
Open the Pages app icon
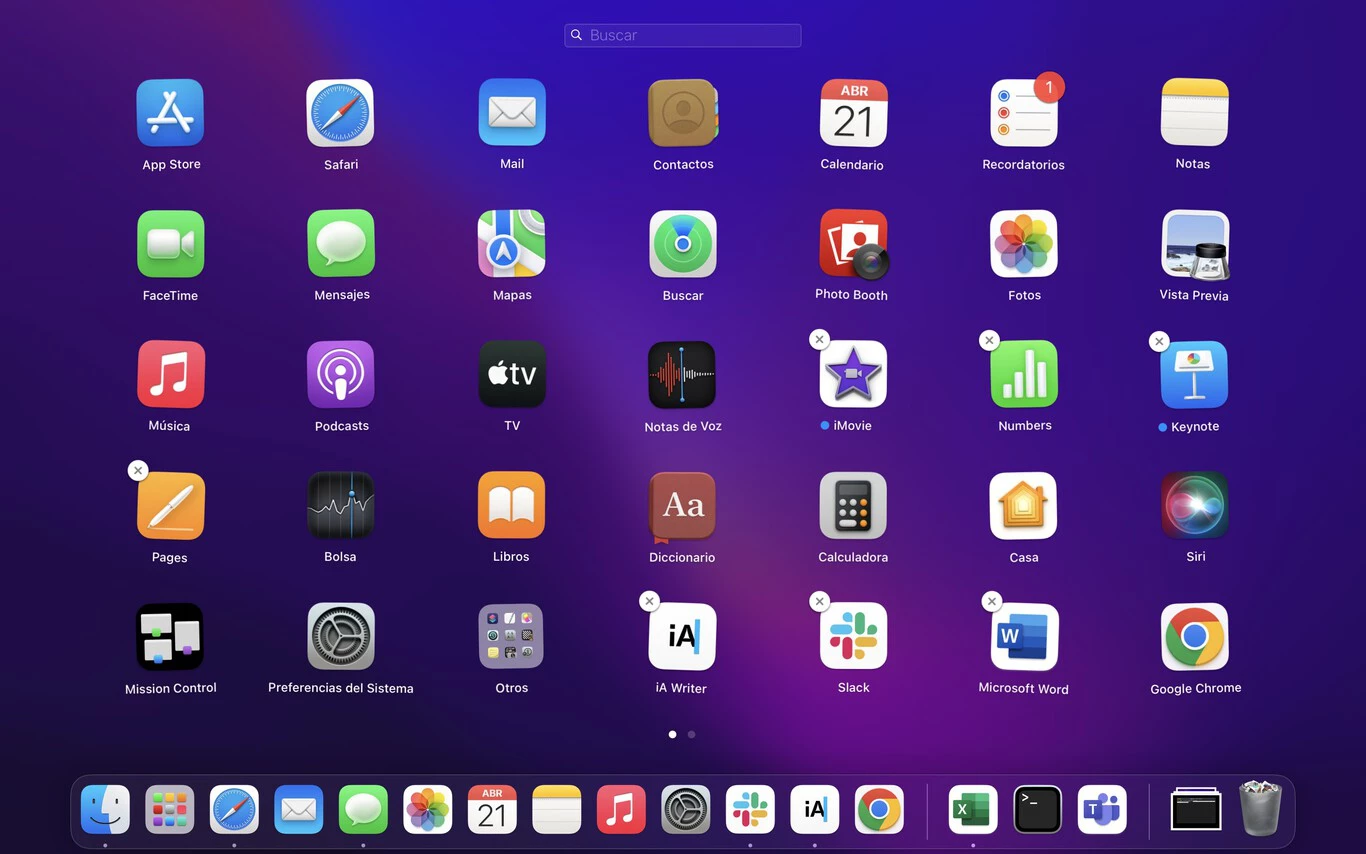170,506
